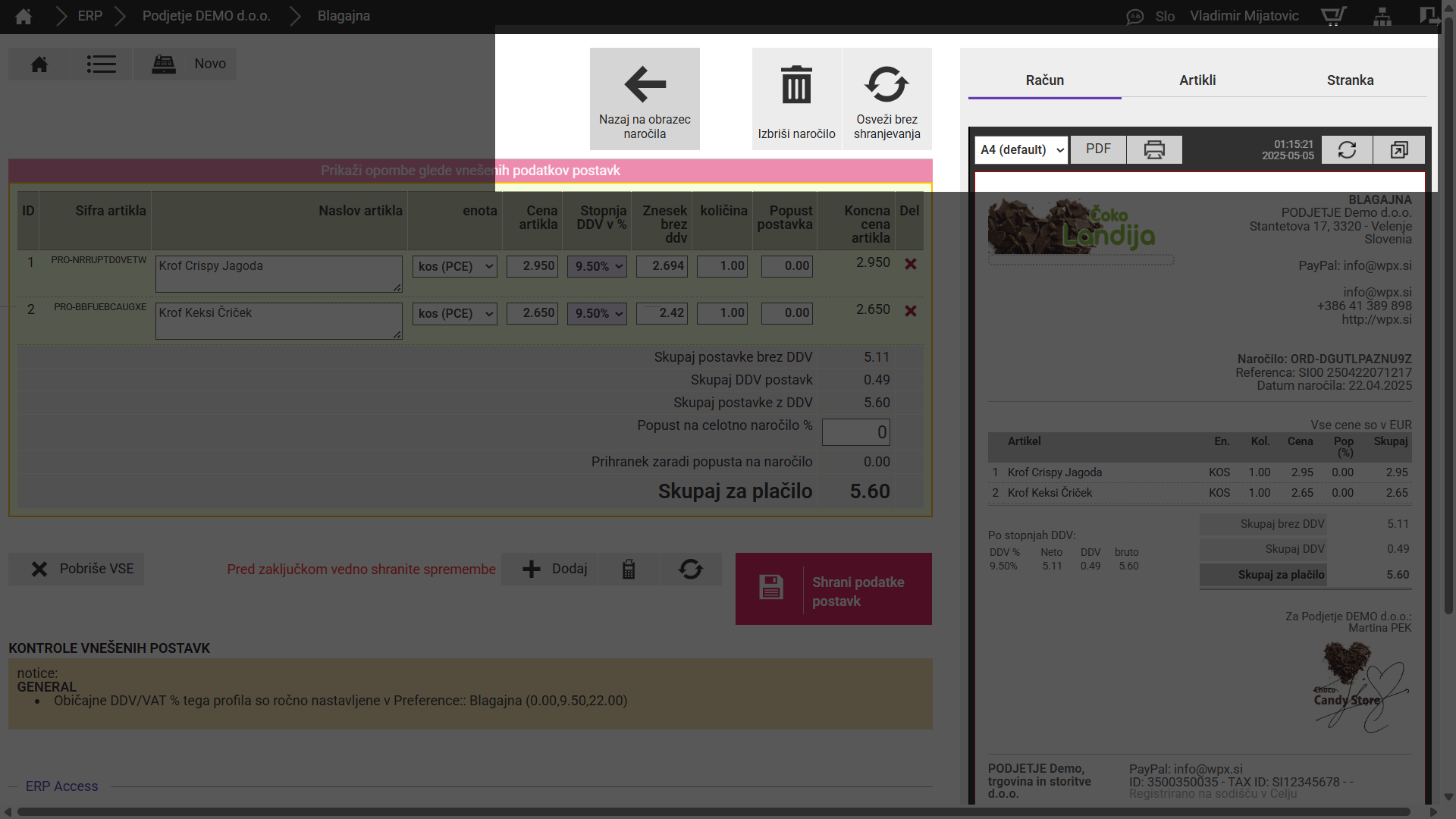Screen dimensions: 1456x819
Task: Click Popust na celotno naročilo field
Action: click(855, 432)
